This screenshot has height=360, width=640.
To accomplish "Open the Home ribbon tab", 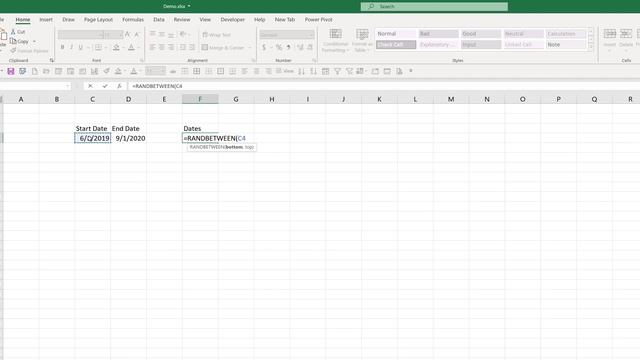I will [x=23, y=20].
